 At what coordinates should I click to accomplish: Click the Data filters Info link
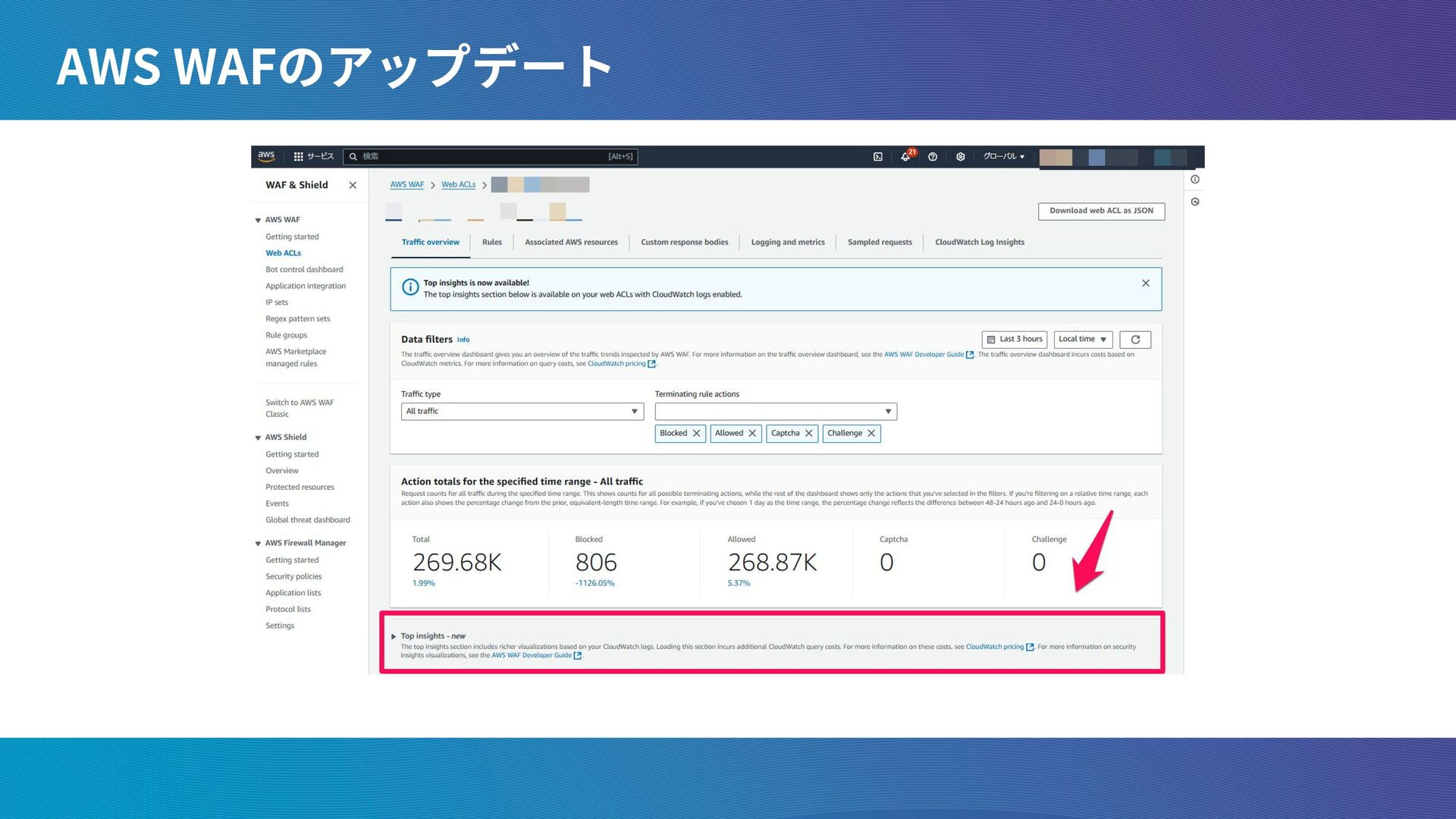point(463,340)
